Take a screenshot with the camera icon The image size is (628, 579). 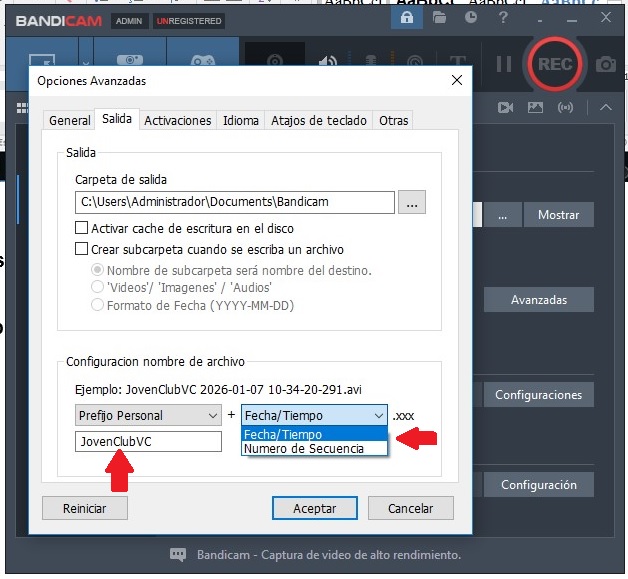606,64
